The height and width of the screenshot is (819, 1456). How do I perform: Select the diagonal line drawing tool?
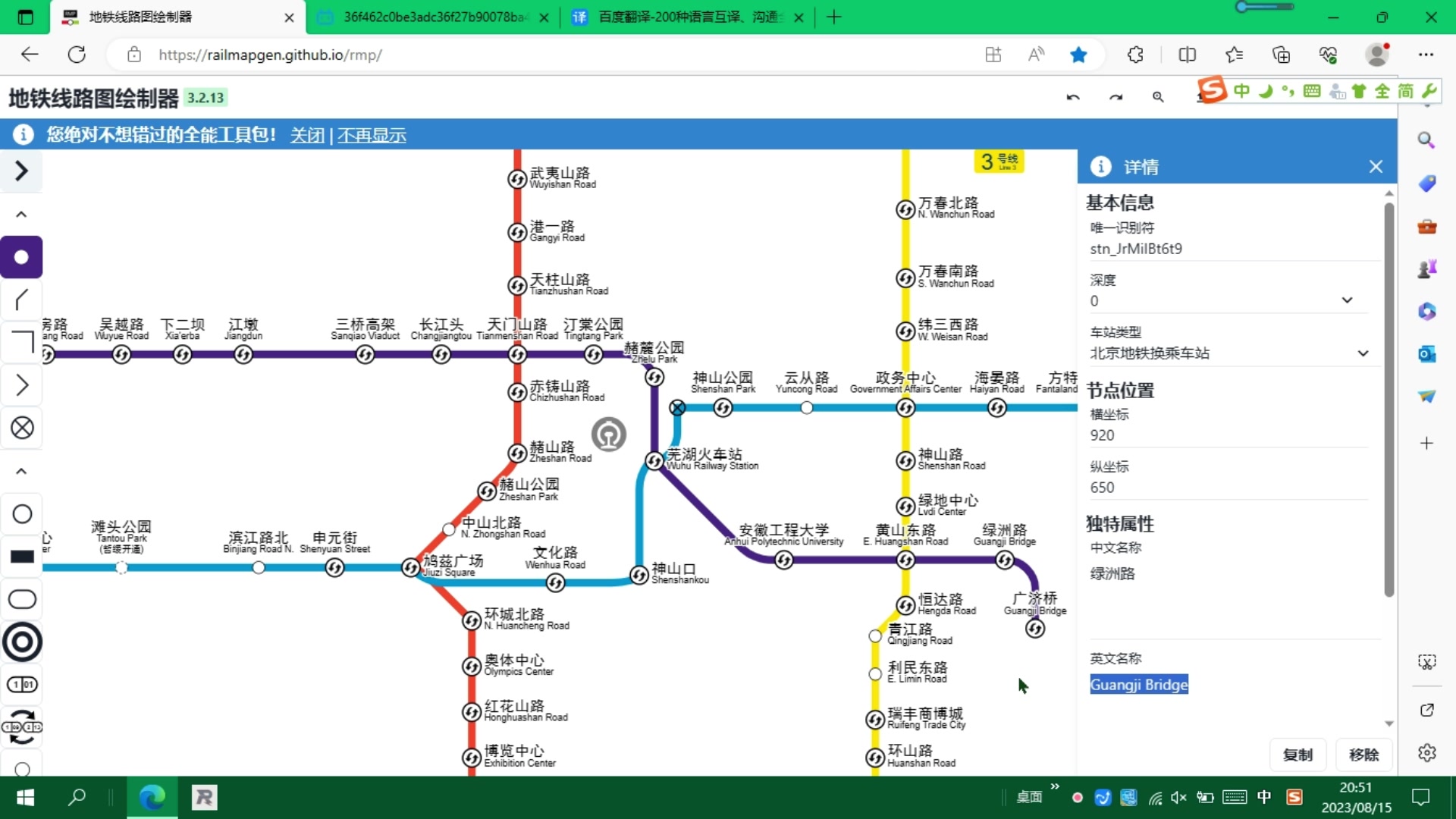point(21,300)
